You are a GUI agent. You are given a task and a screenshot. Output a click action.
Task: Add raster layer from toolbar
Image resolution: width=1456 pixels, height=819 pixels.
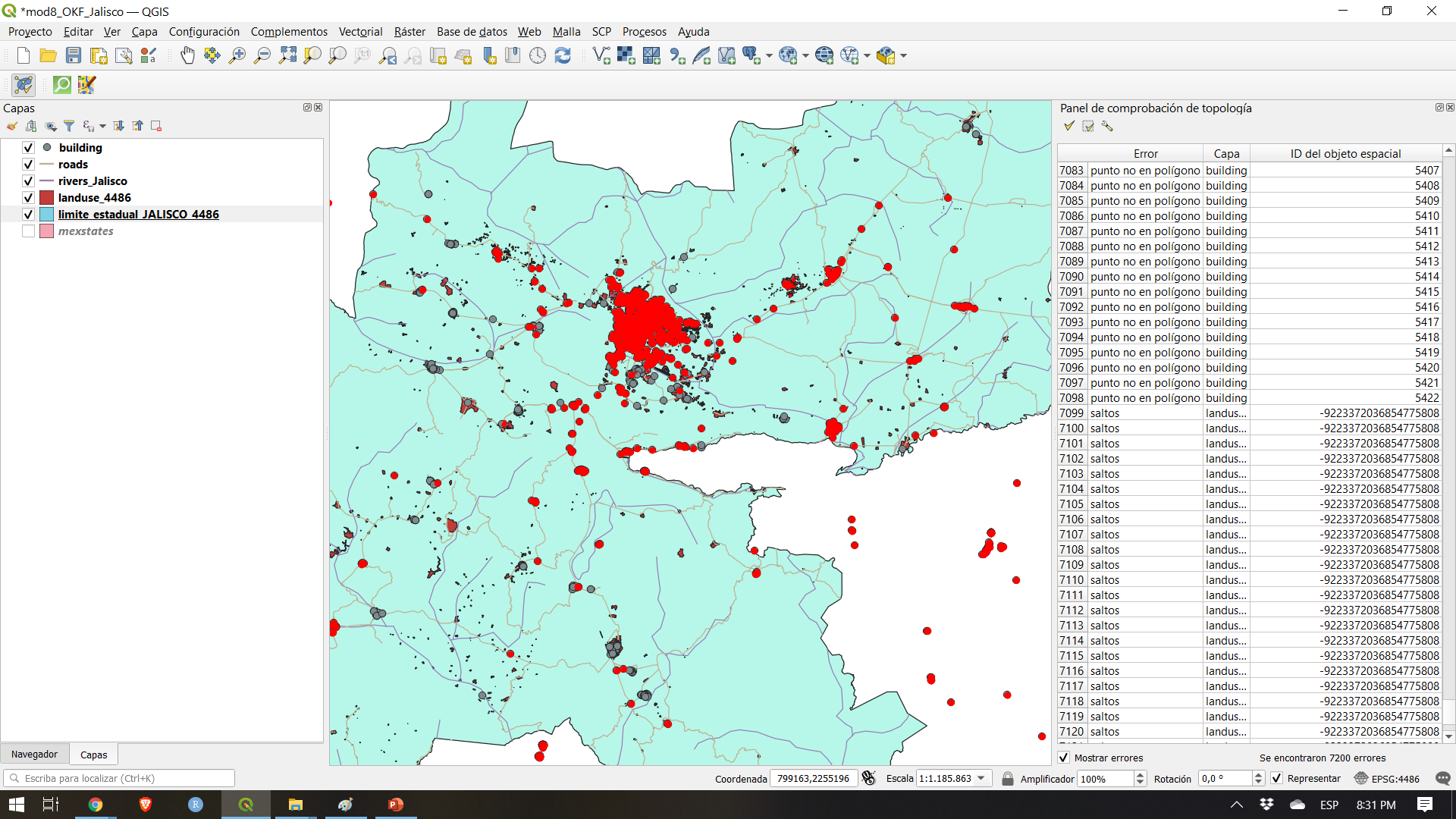(x=626, y=55)
